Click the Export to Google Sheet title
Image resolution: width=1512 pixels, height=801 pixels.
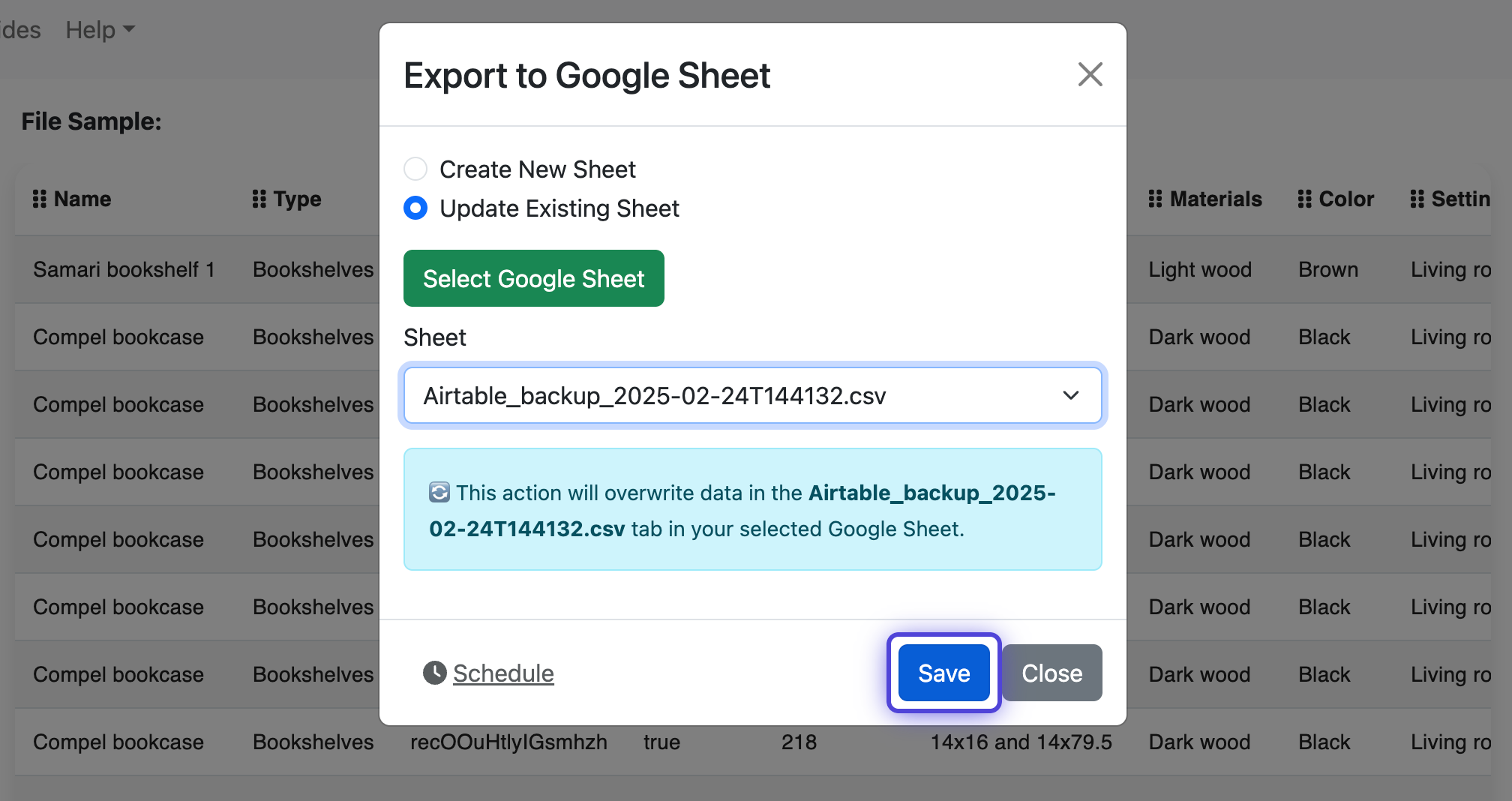click(x=587, y=75)
